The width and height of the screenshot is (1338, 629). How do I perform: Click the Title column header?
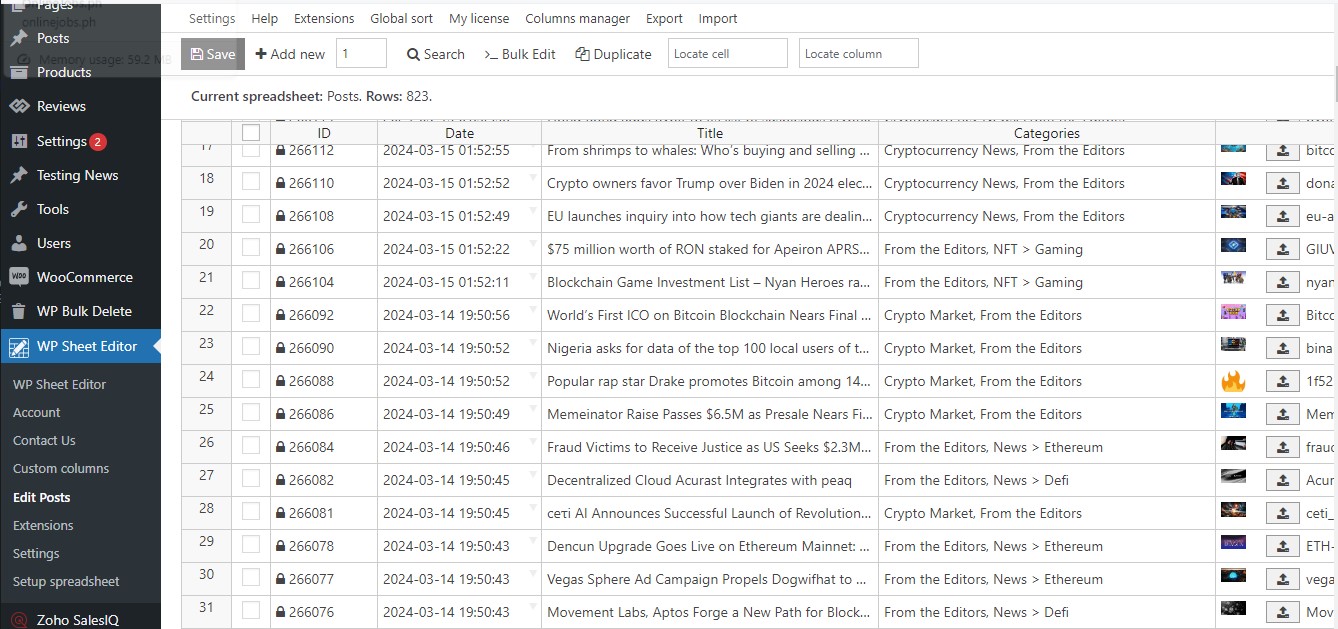[x=710, y=133]
